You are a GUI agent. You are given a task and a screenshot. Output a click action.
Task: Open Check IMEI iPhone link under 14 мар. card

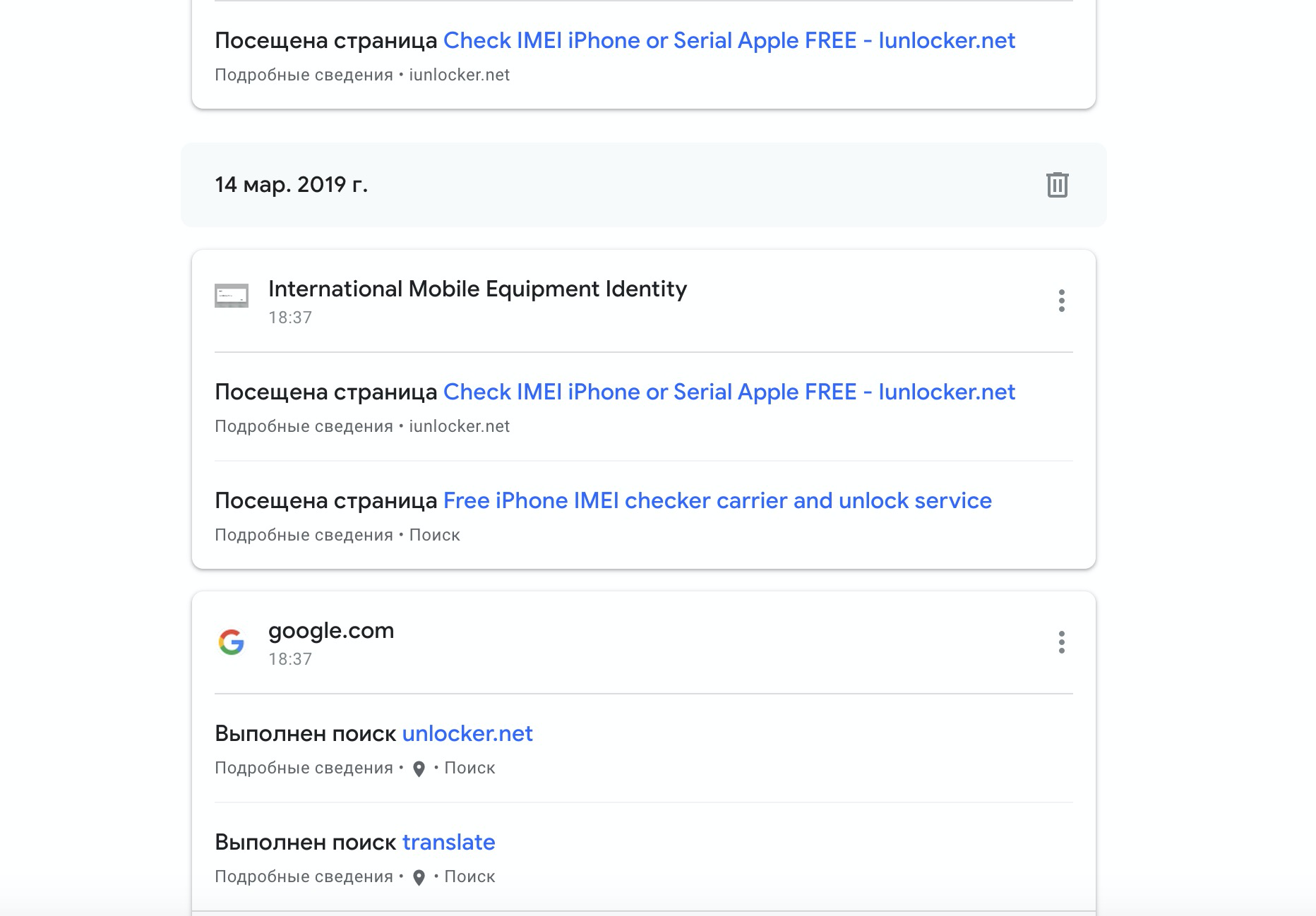tap(729, 392)
